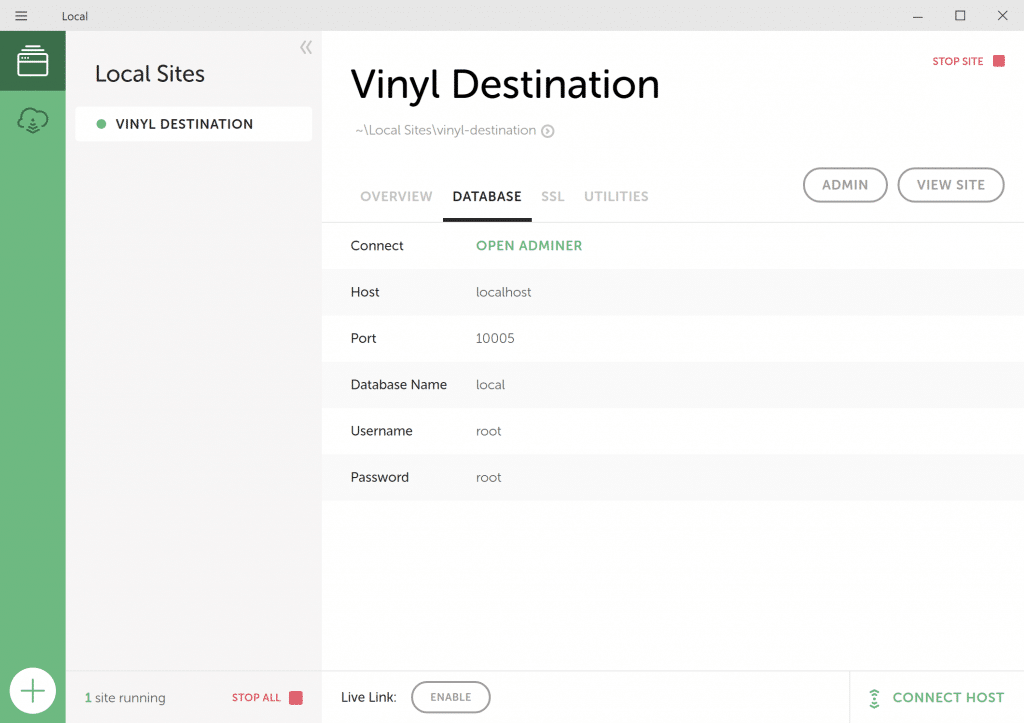The height and width of the screenshot is (723, 1024).
Task: Switch to the SSL tab
Action: [x=553, y=196]
